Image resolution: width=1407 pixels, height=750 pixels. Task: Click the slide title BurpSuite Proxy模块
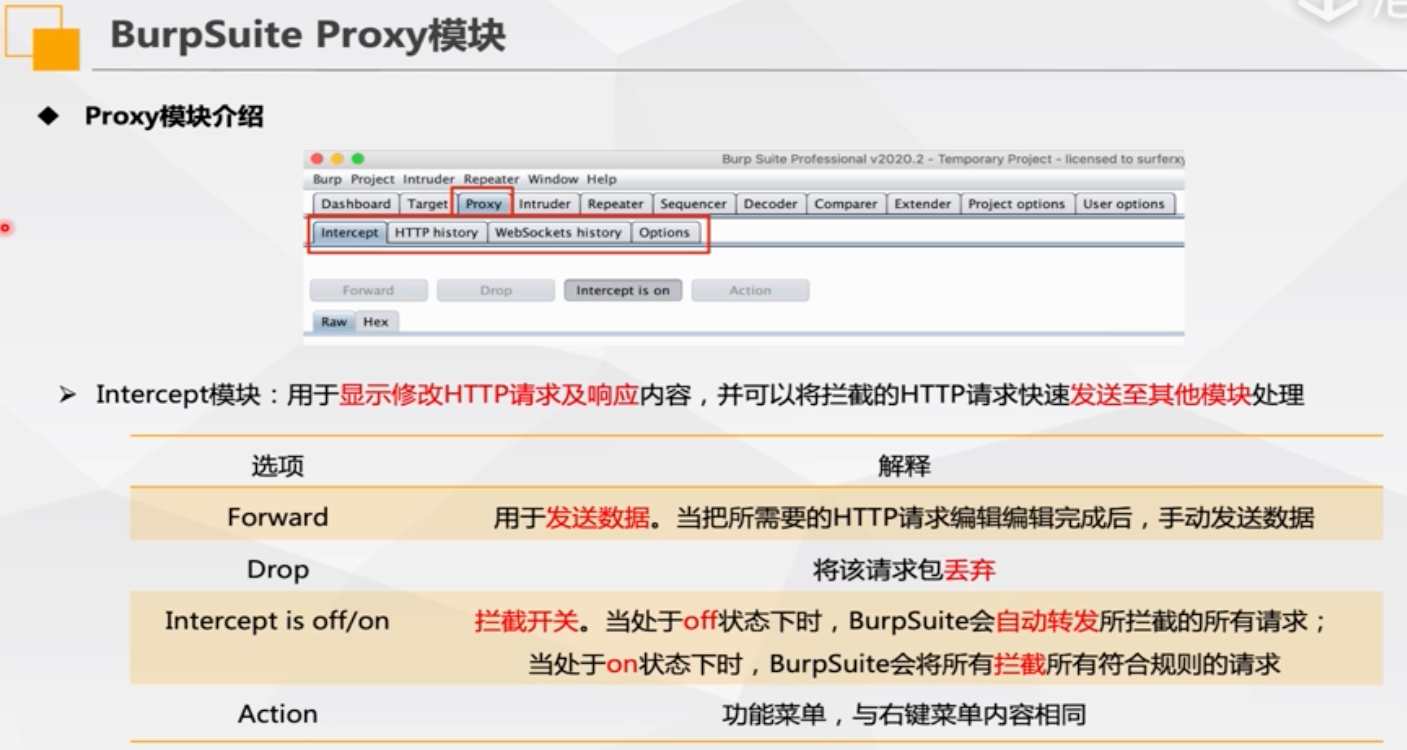pyautogui.click(x=308, y=35)
